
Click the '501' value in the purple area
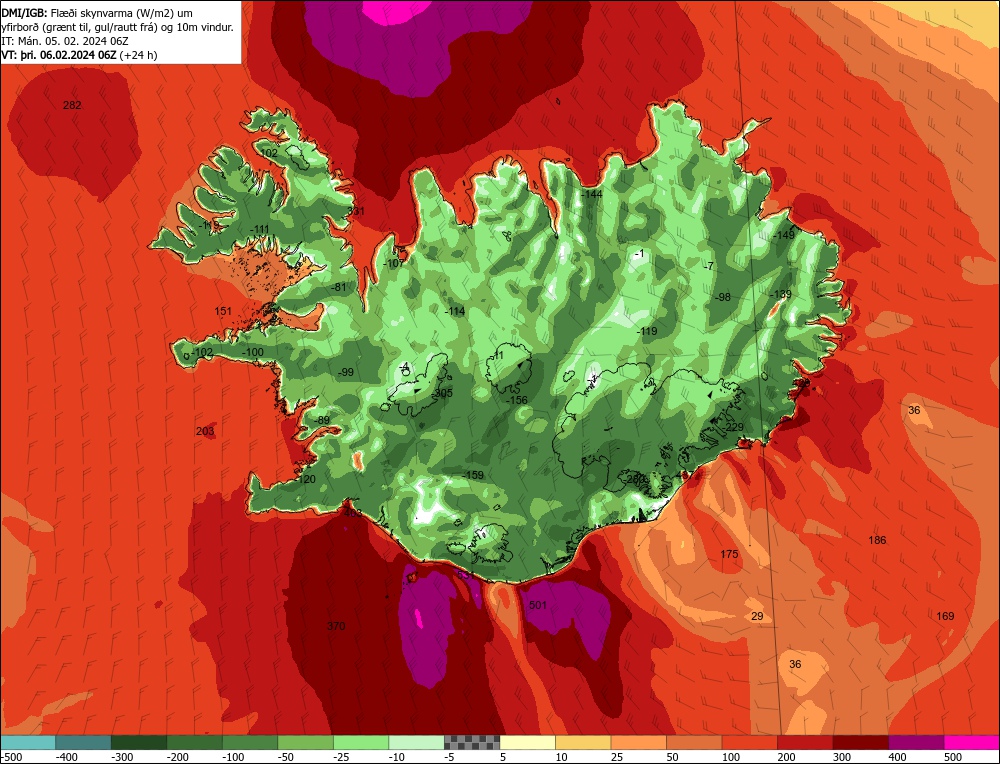click(538, 605)
